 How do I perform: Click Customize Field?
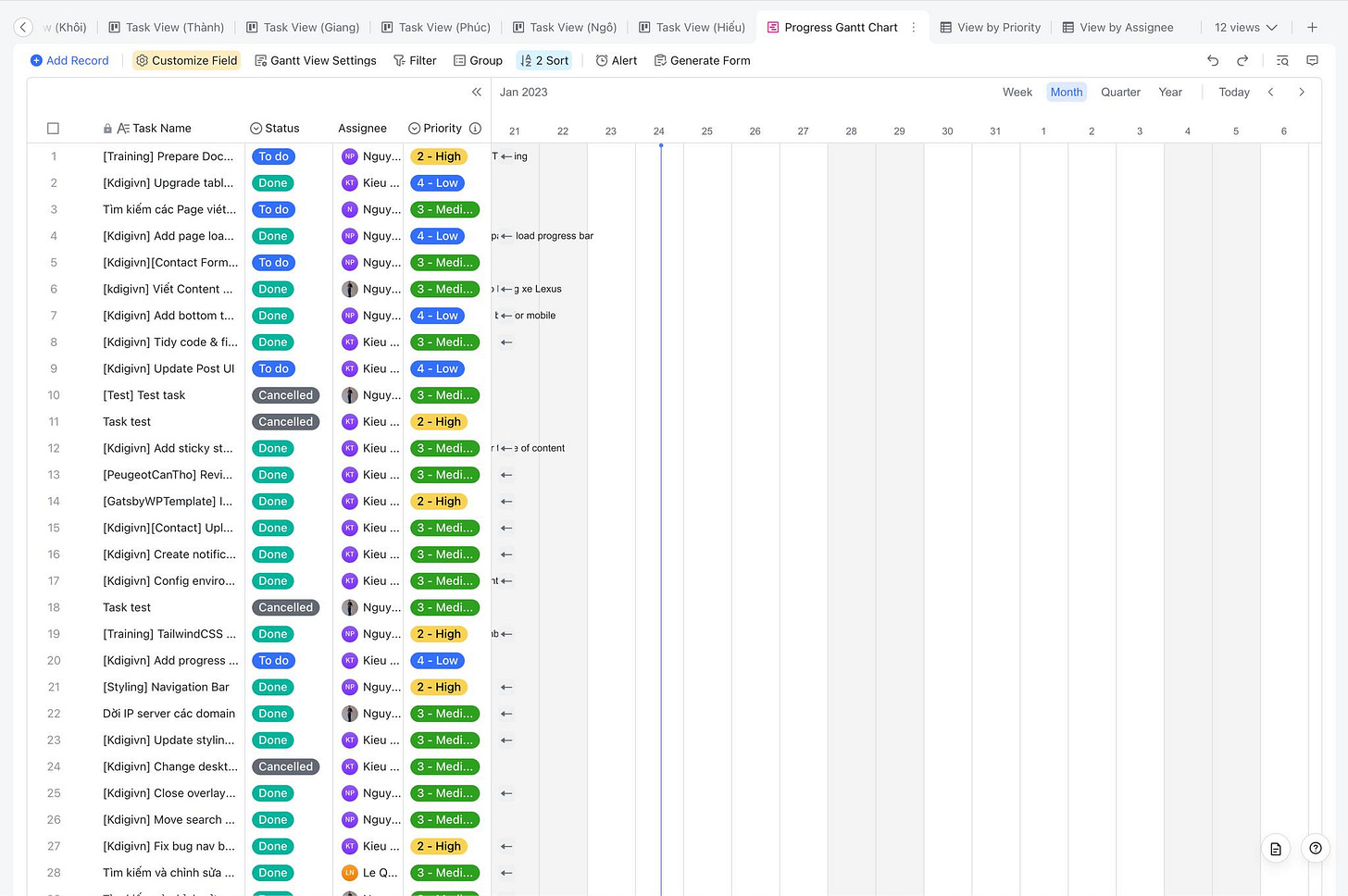pyautogui.click(x=186, y=60)
